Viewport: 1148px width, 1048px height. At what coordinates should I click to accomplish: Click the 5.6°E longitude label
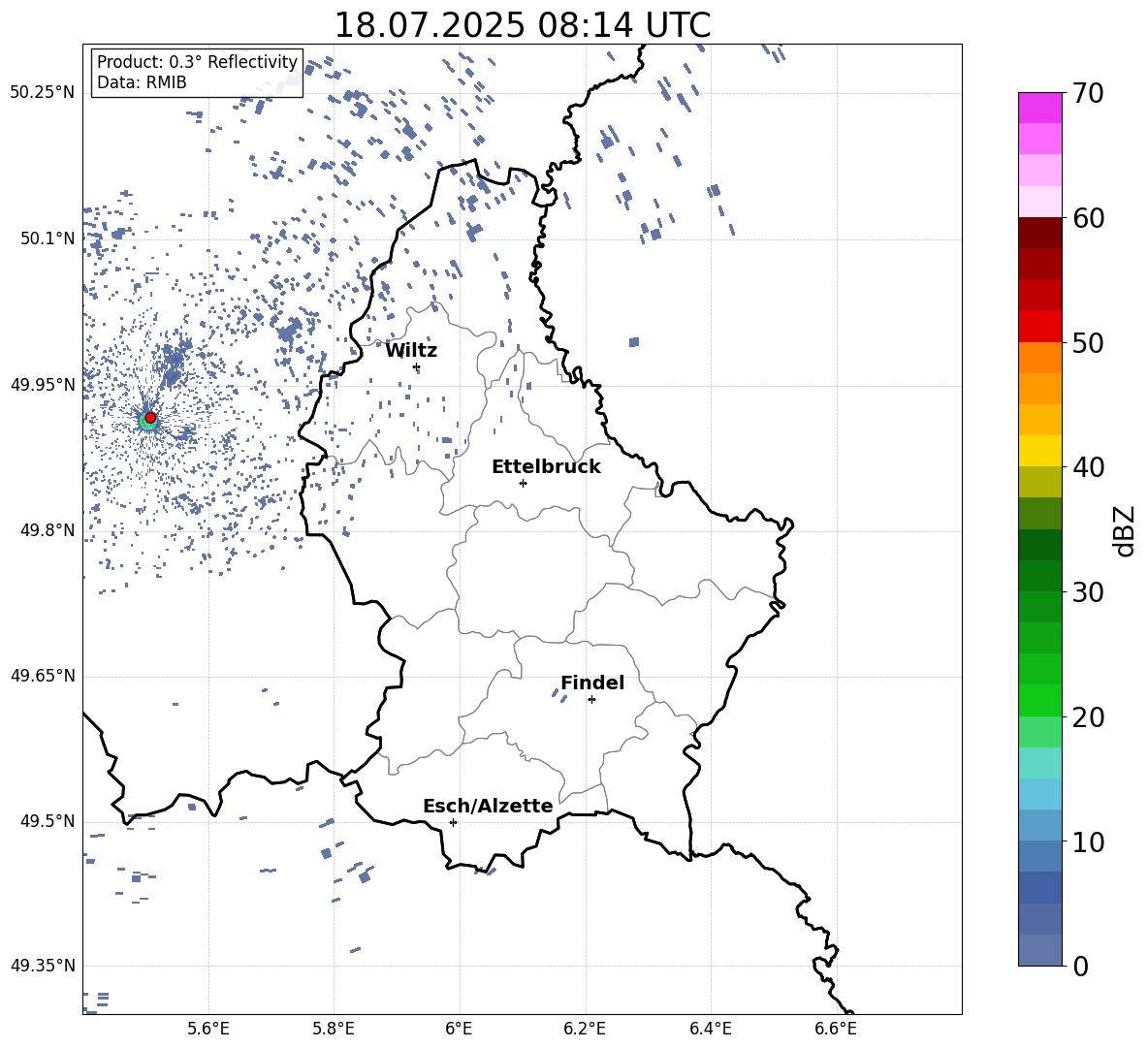coord(208,1030)
